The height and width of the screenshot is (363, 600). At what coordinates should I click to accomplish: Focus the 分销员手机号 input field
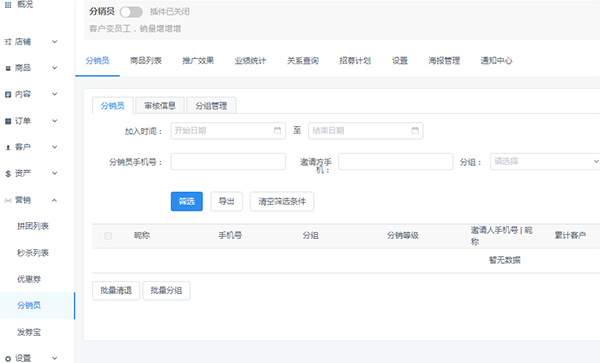coord(228,161)
